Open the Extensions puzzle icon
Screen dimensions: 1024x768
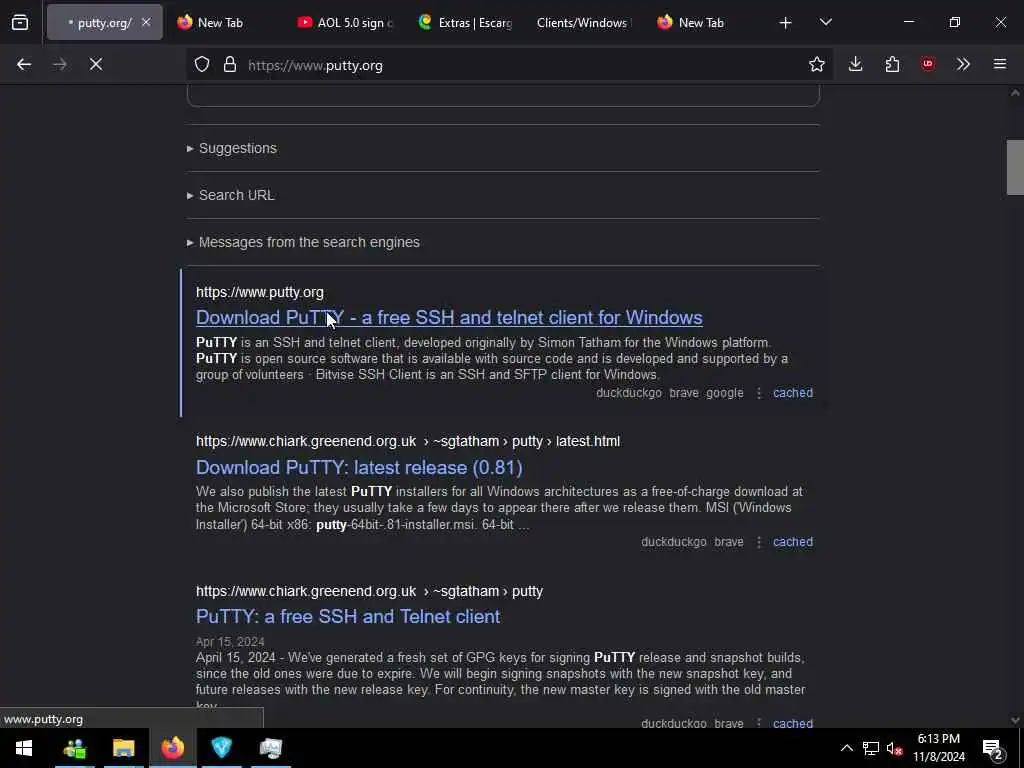coord(892,64)
